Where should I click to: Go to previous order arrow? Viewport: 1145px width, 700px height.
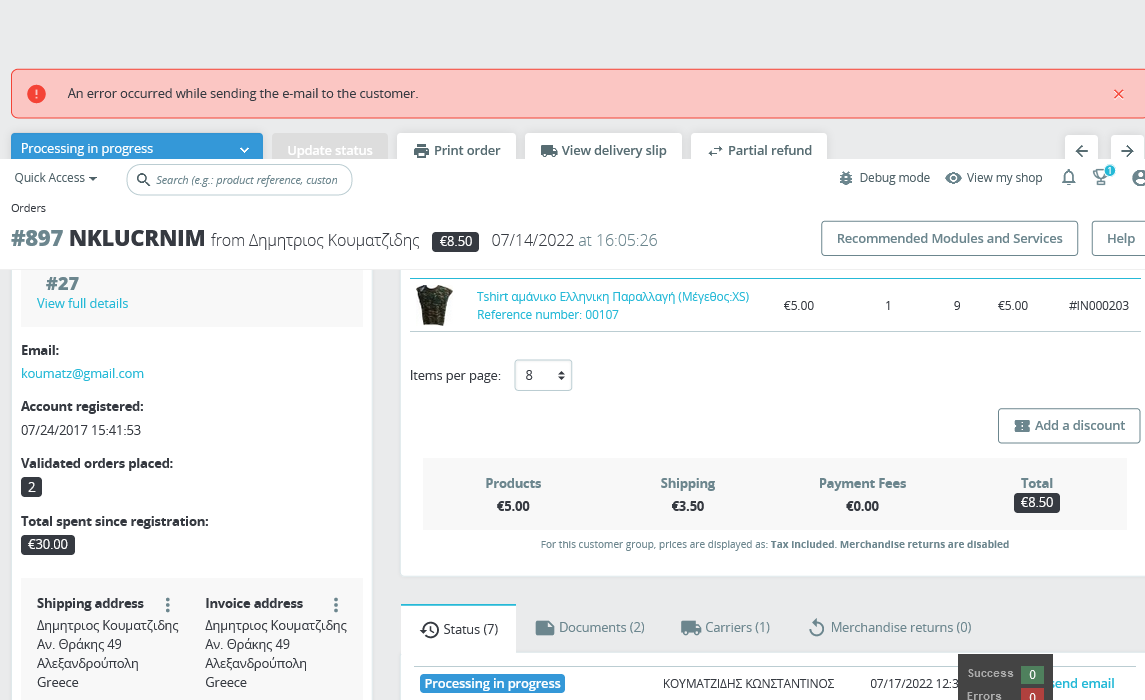click(x=1082, y=150)
